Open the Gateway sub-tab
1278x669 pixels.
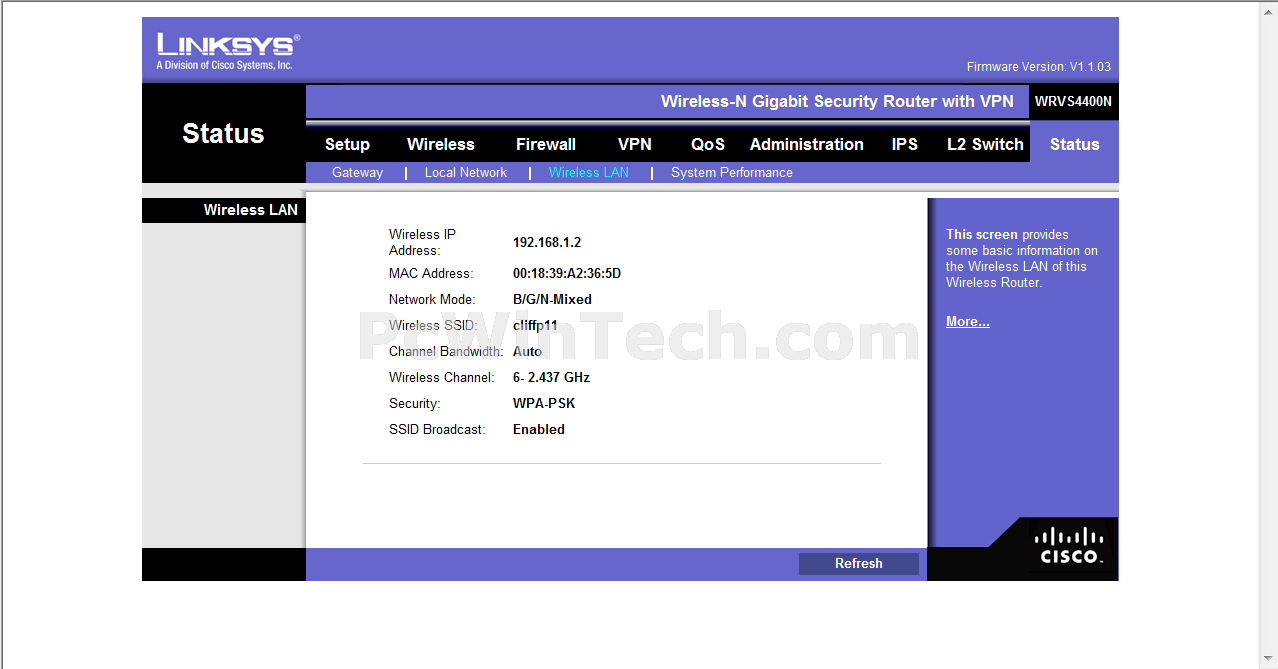357,172
